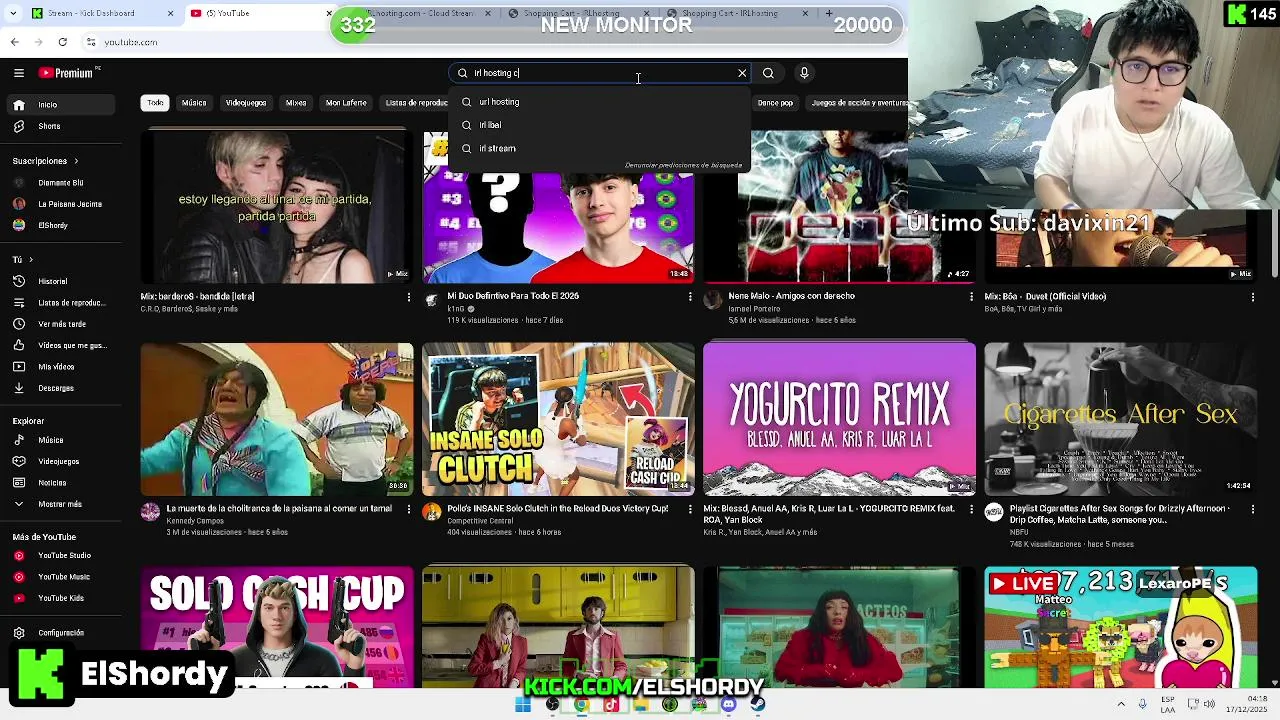The height and width of the screenshot is (720, 1280).
Task: Select the 'Música' filter chip
Action: pyautogui.click(x=194, y=103)
